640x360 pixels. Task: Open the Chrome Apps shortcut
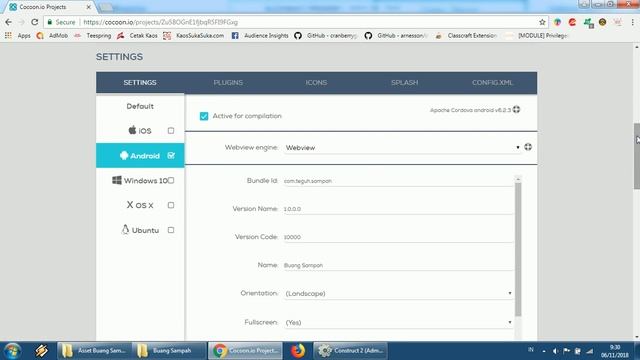tap(18, 36)
